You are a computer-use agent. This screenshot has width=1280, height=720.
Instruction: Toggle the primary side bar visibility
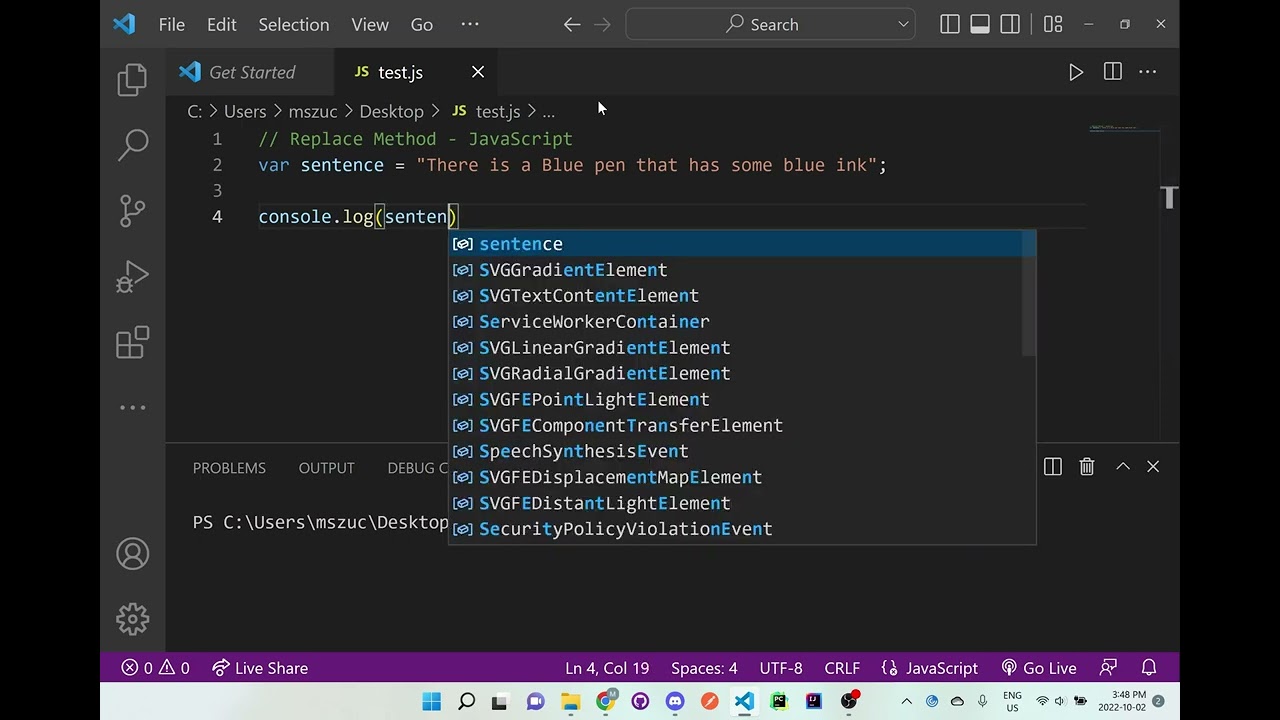click(x=950, y=25)
